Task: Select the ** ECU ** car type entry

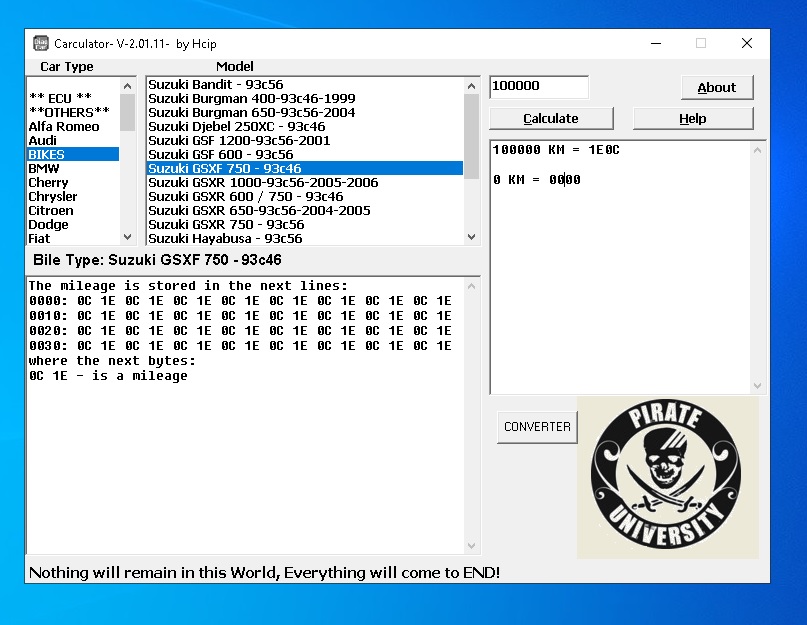Action: click(x=60, y=98)
